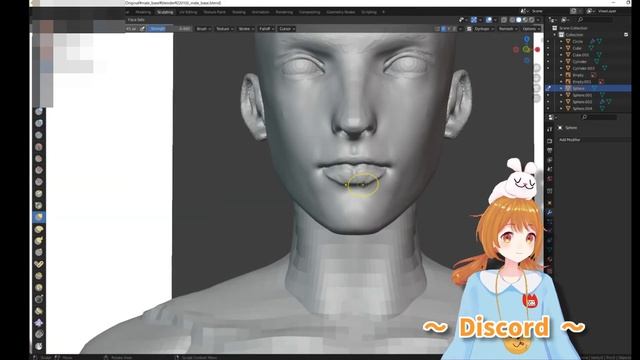Select the purple brush icon in sculpt toolbar

pos(39,322)
